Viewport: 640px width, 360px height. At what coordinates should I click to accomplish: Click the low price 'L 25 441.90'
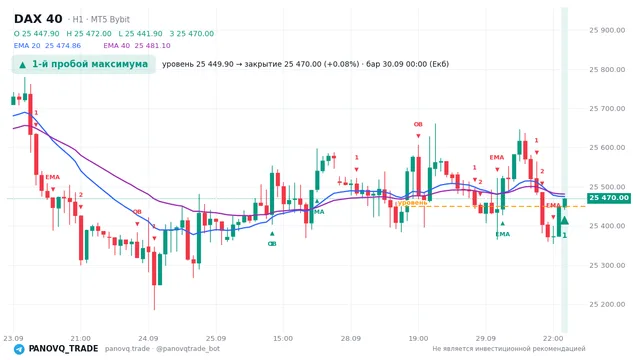[140, 33]
